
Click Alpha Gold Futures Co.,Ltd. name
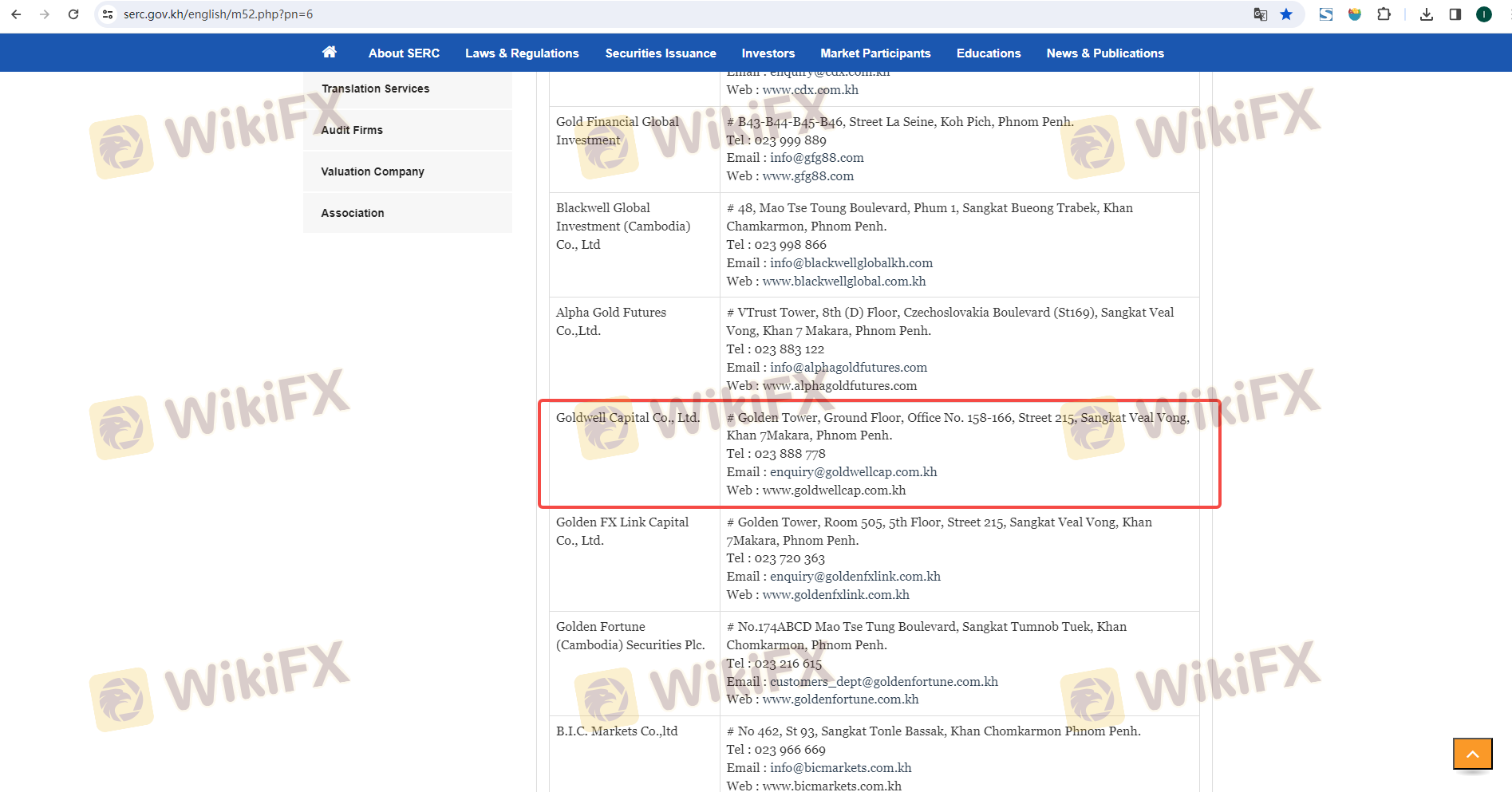click(611, 321)
